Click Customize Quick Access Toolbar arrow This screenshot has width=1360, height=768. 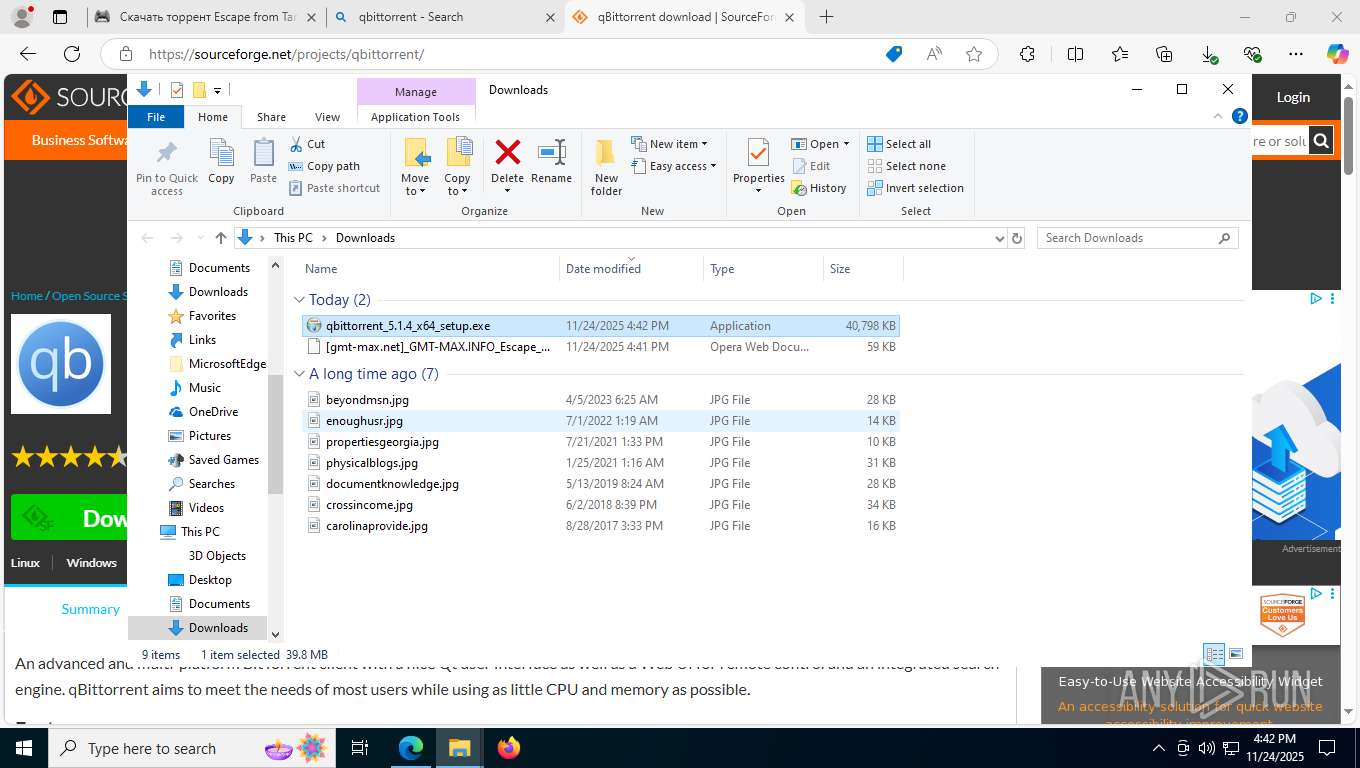coord(217,91)
